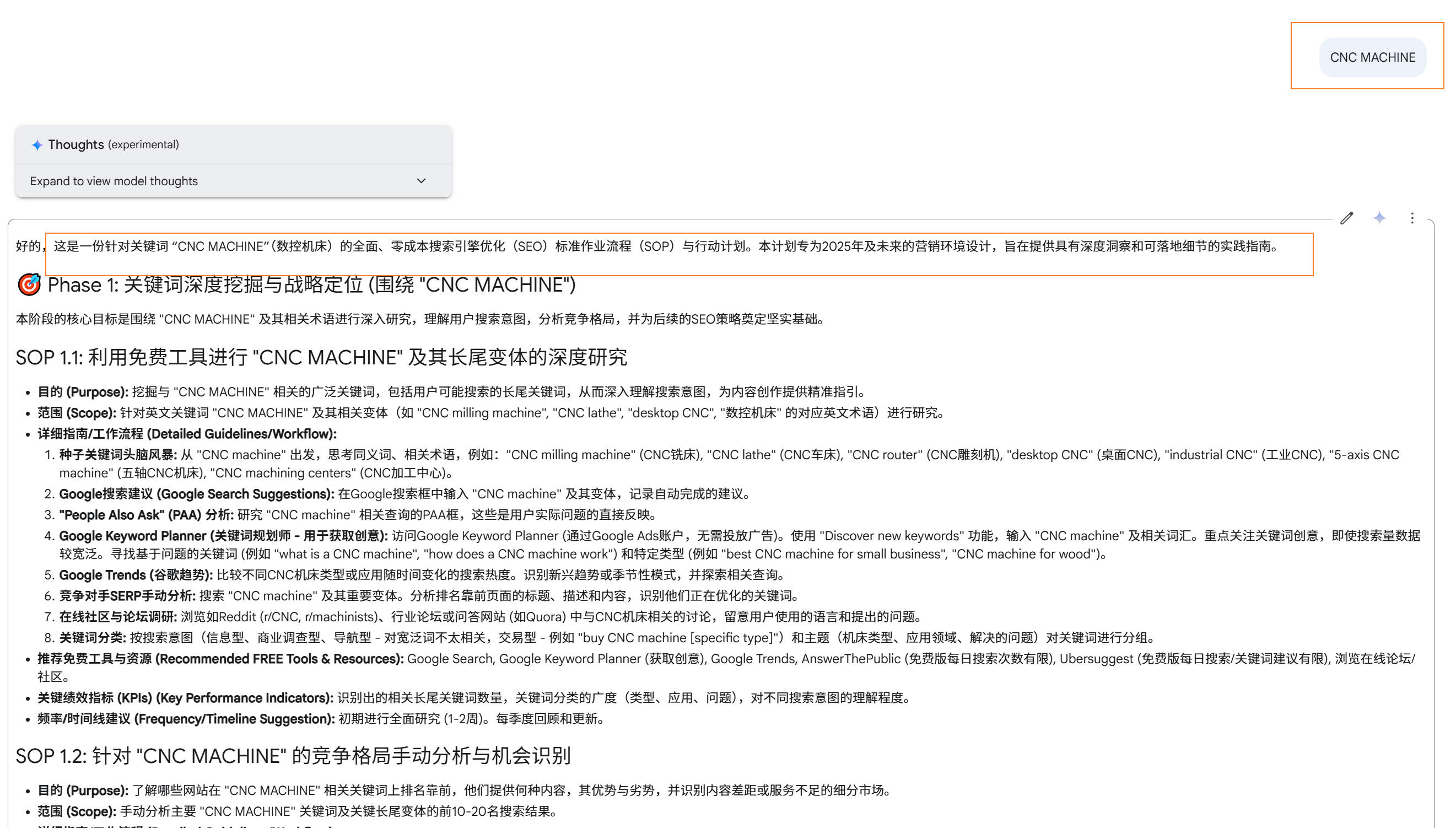Click the 推荐免费工具与资源 bullet
Screen dimensions: 1456x828
pyautogui.click(x=726, y=668)
